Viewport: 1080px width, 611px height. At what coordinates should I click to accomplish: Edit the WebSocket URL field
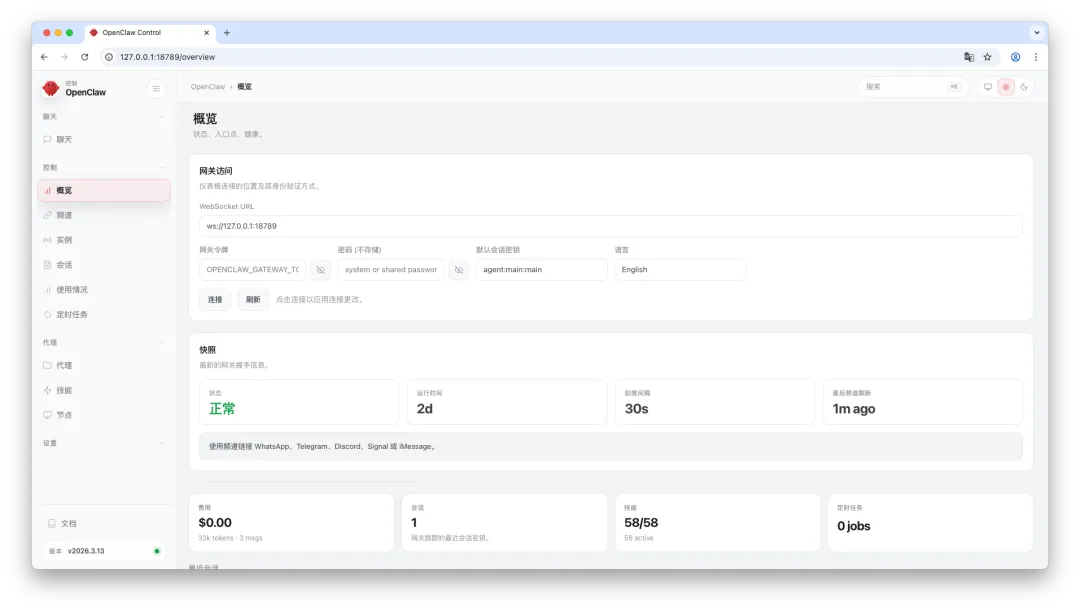610,226
